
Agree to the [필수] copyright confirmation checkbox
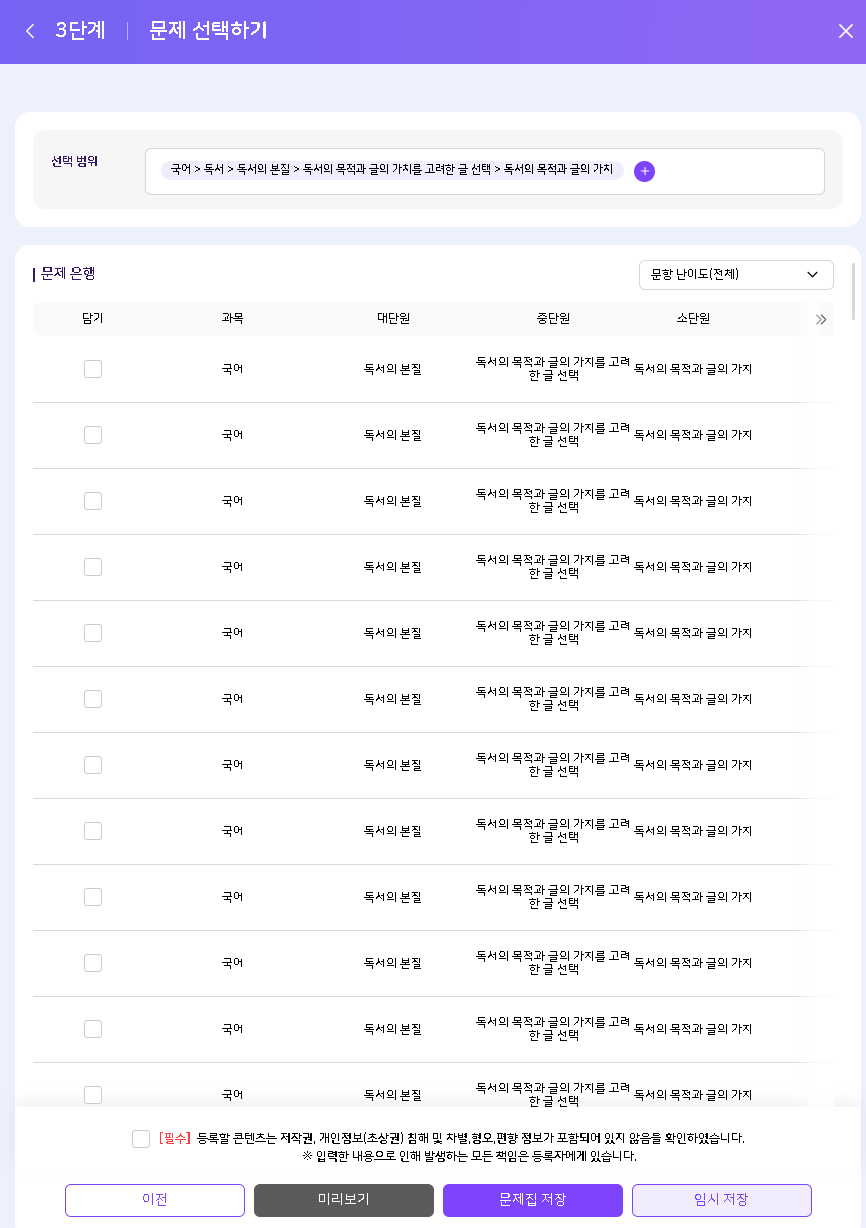[x=141, y=1139]
